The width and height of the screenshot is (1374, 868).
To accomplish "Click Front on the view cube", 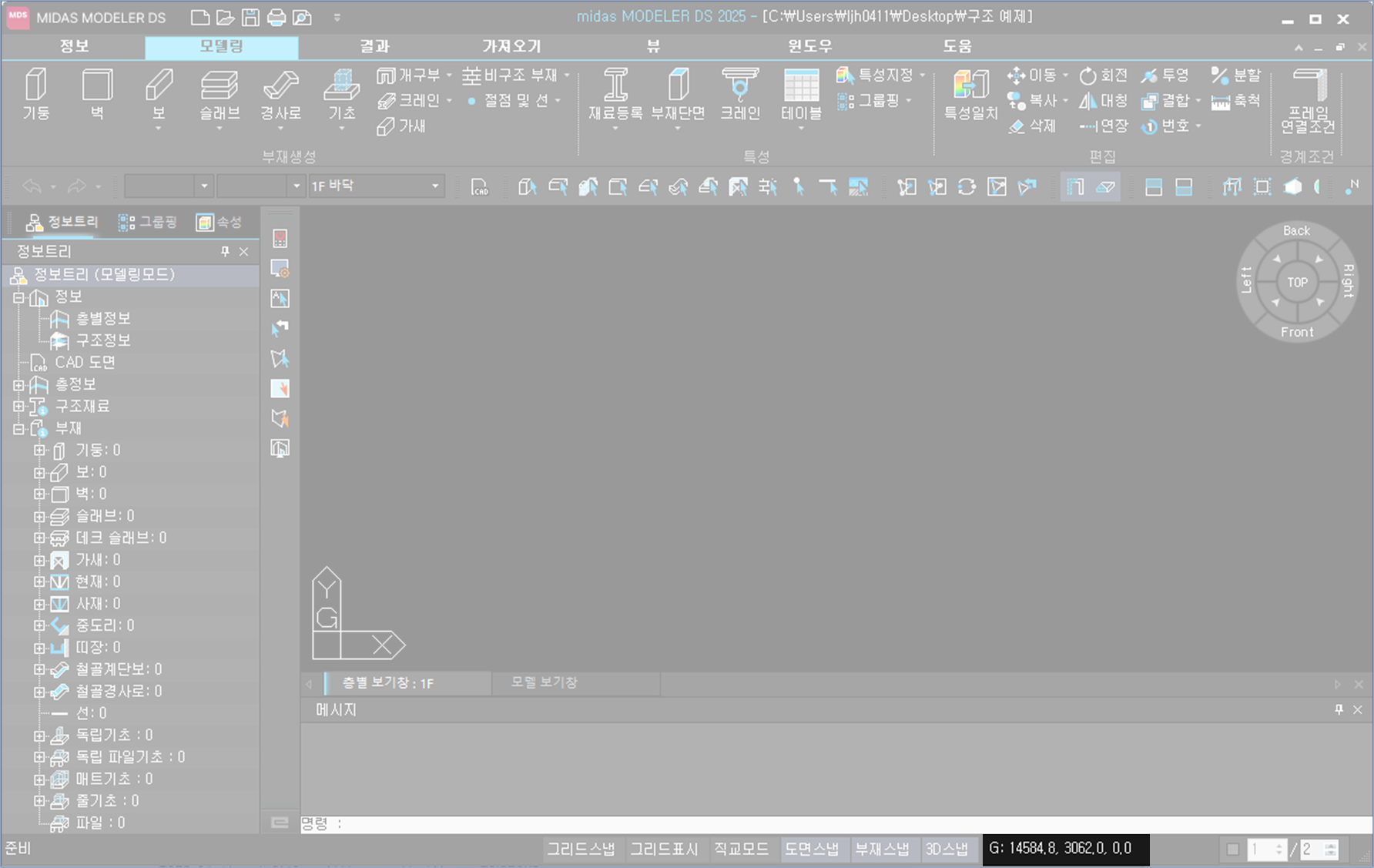I will (1297, 332).
